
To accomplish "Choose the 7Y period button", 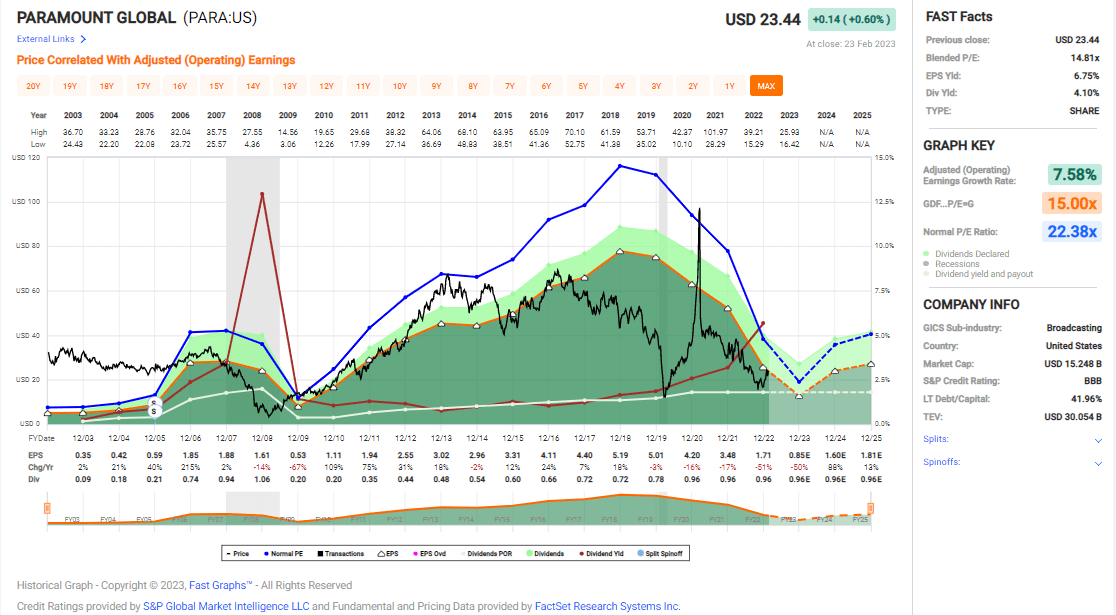I will tap(510, 86).
